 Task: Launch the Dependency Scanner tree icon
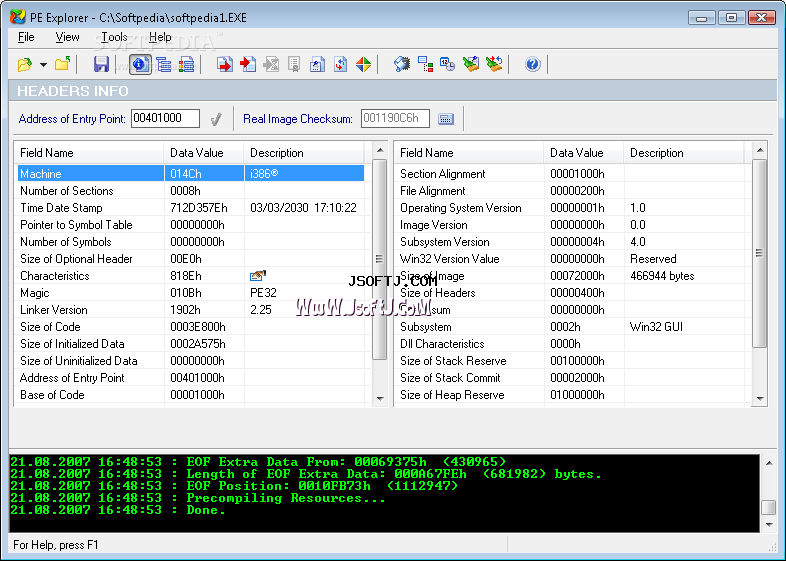click(425, 64)
